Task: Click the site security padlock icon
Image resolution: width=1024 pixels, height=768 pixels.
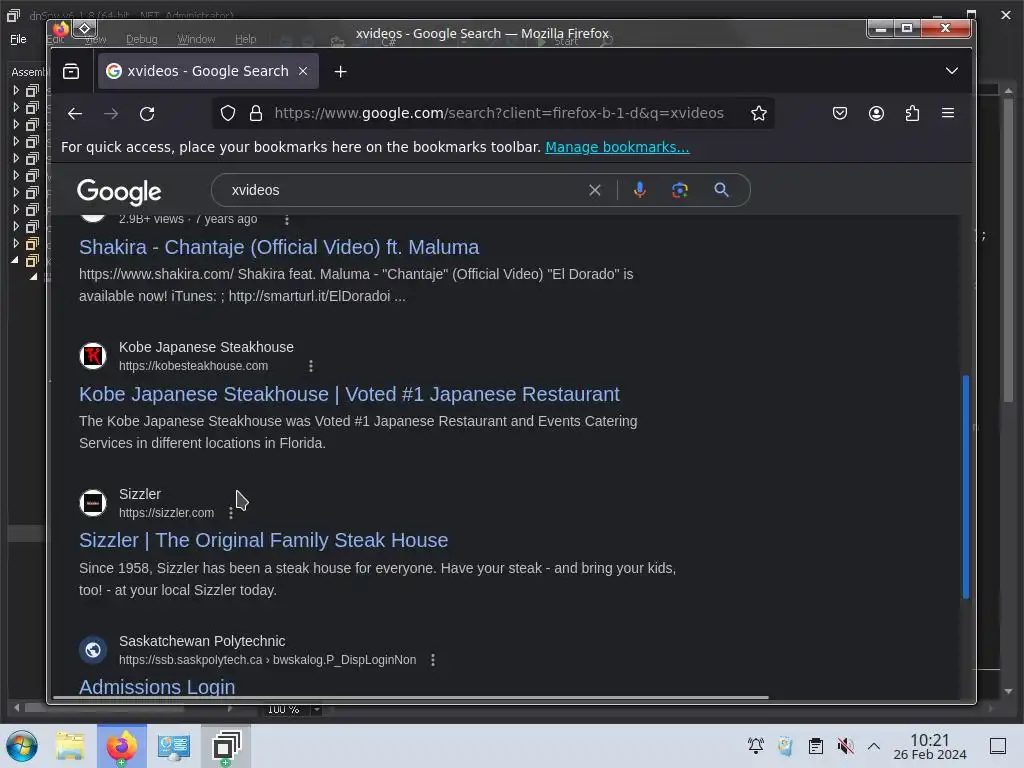Action: (x=256, y=114)
